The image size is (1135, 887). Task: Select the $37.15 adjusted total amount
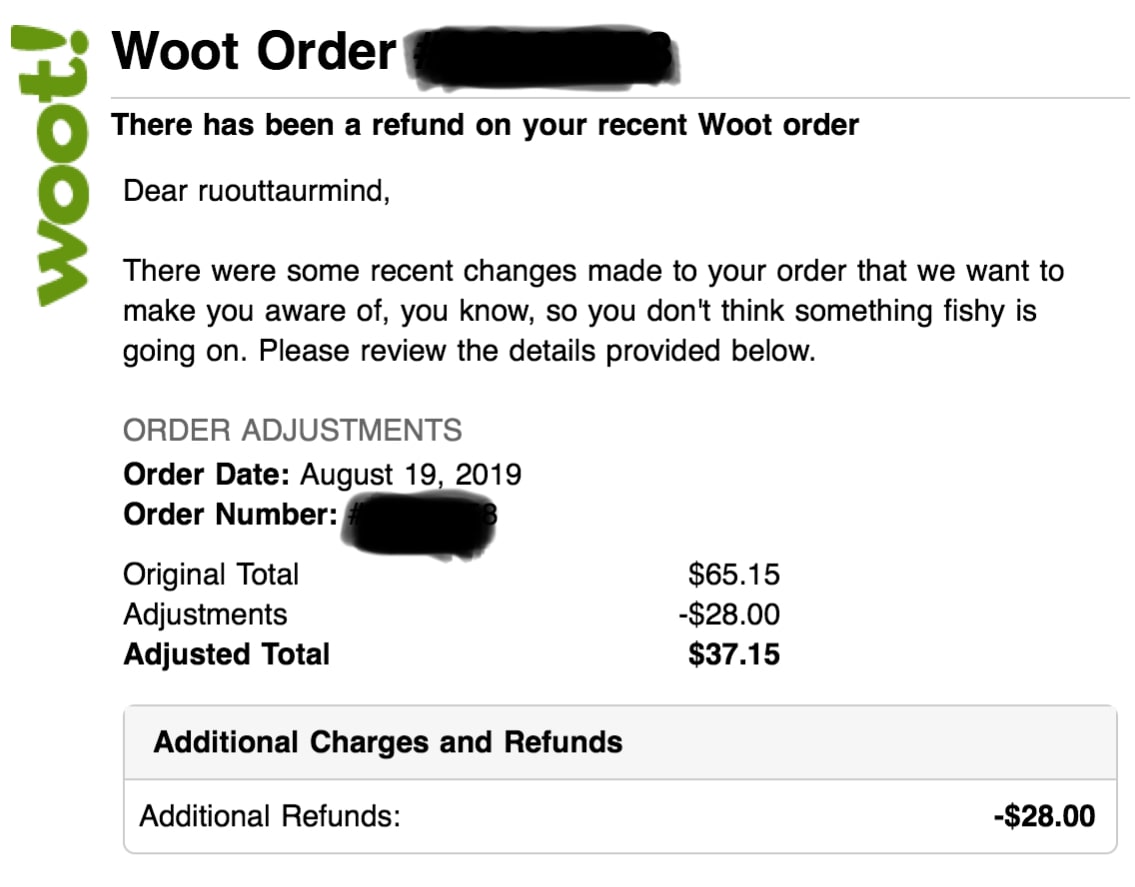click(x=734, y=655)
